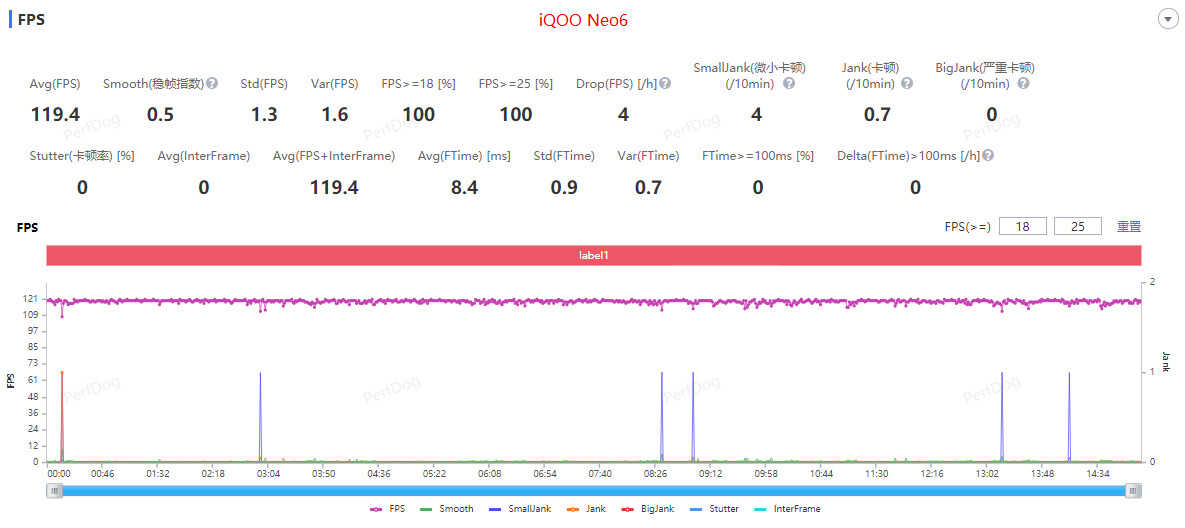
Task: Click the Jank value 0.7
Action: pos(877,115)
